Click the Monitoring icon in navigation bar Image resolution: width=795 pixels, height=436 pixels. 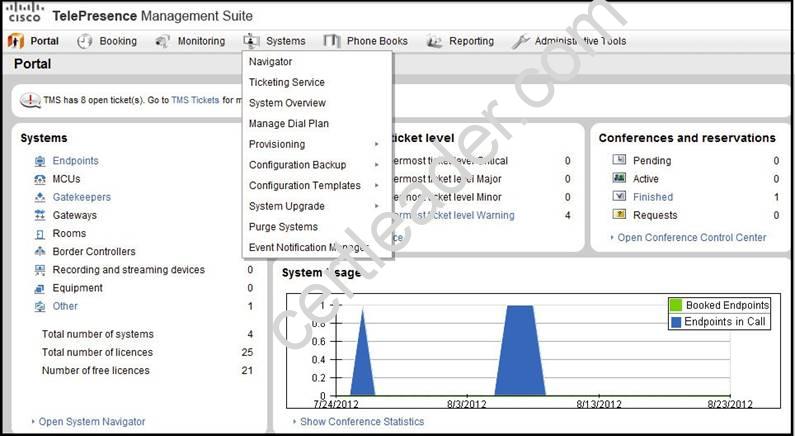(162, 41)
